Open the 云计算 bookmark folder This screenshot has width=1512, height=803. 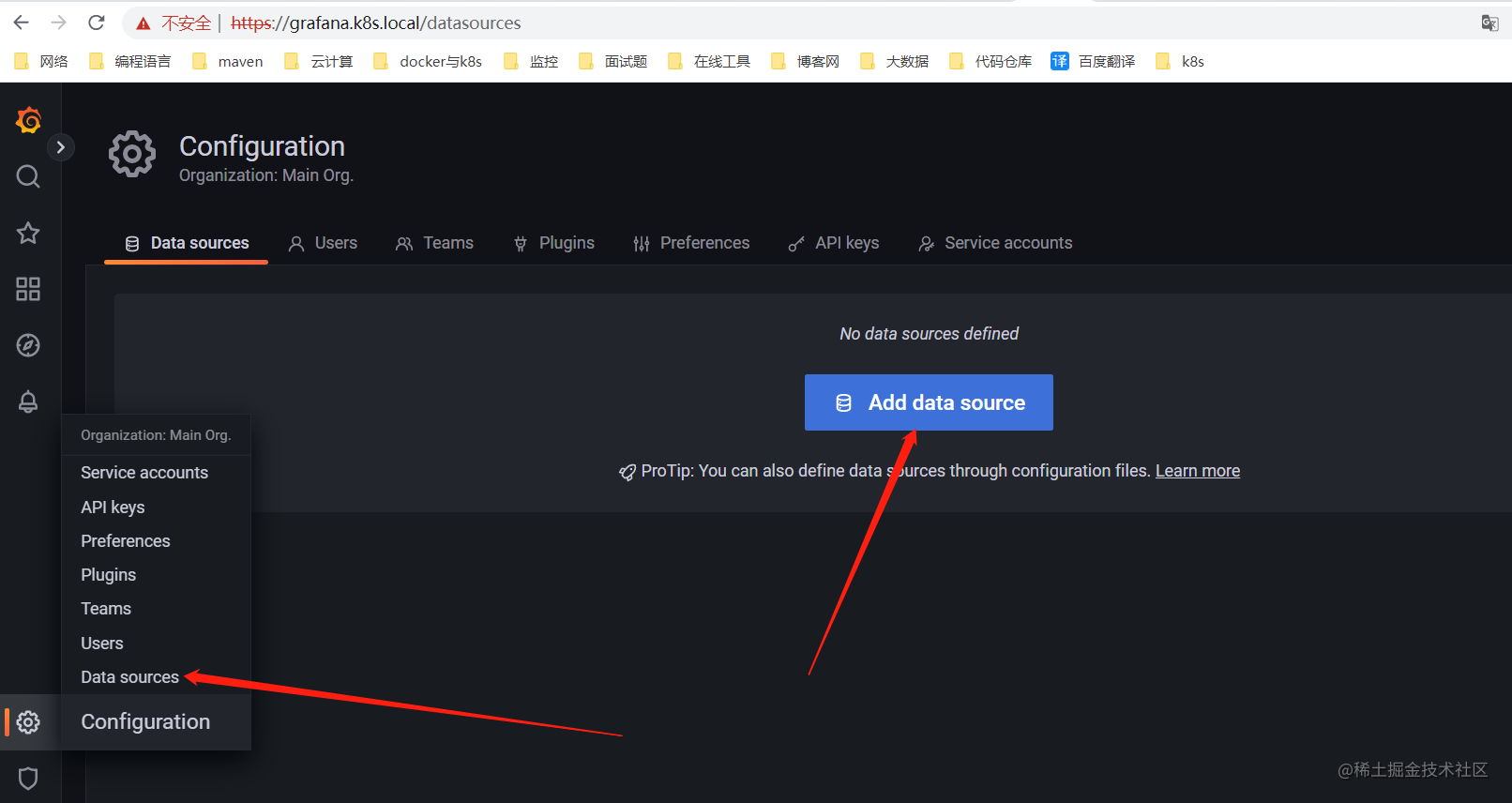(x=319, y=61)
